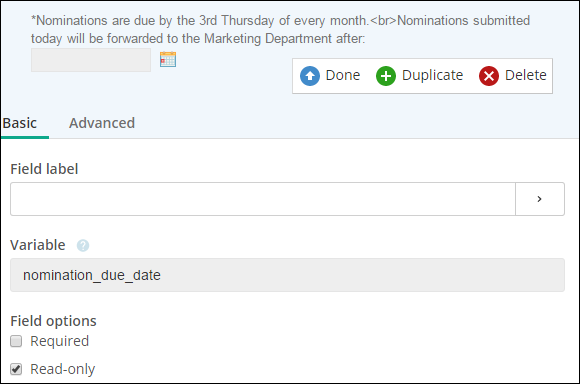Image resolution: width=580 pixels, height=384 pixels.
Task: Click the Done text button
Action: coord(343,75)
